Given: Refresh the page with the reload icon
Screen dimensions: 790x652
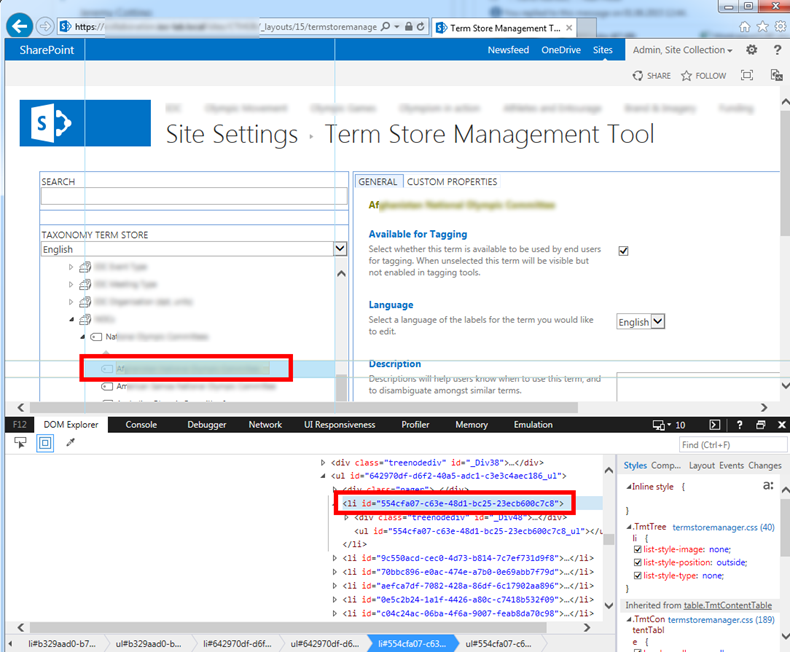Looking at the screenshot, I should (x=421, y=26).
